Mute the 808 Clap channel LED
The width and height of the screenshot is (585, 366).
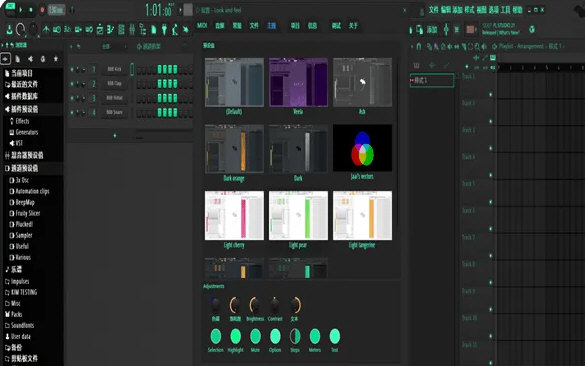72,84
